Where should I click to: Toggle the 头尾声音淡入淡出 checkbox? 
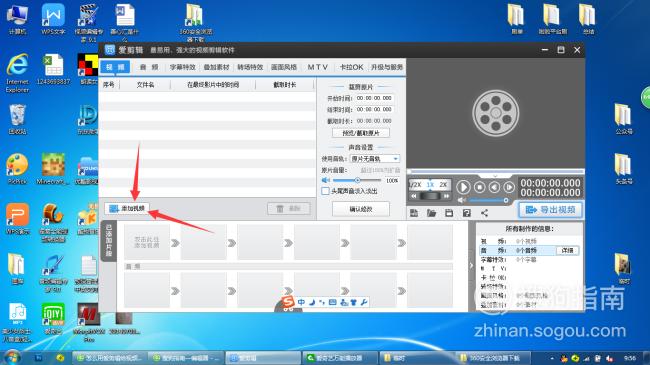(325, 191)
